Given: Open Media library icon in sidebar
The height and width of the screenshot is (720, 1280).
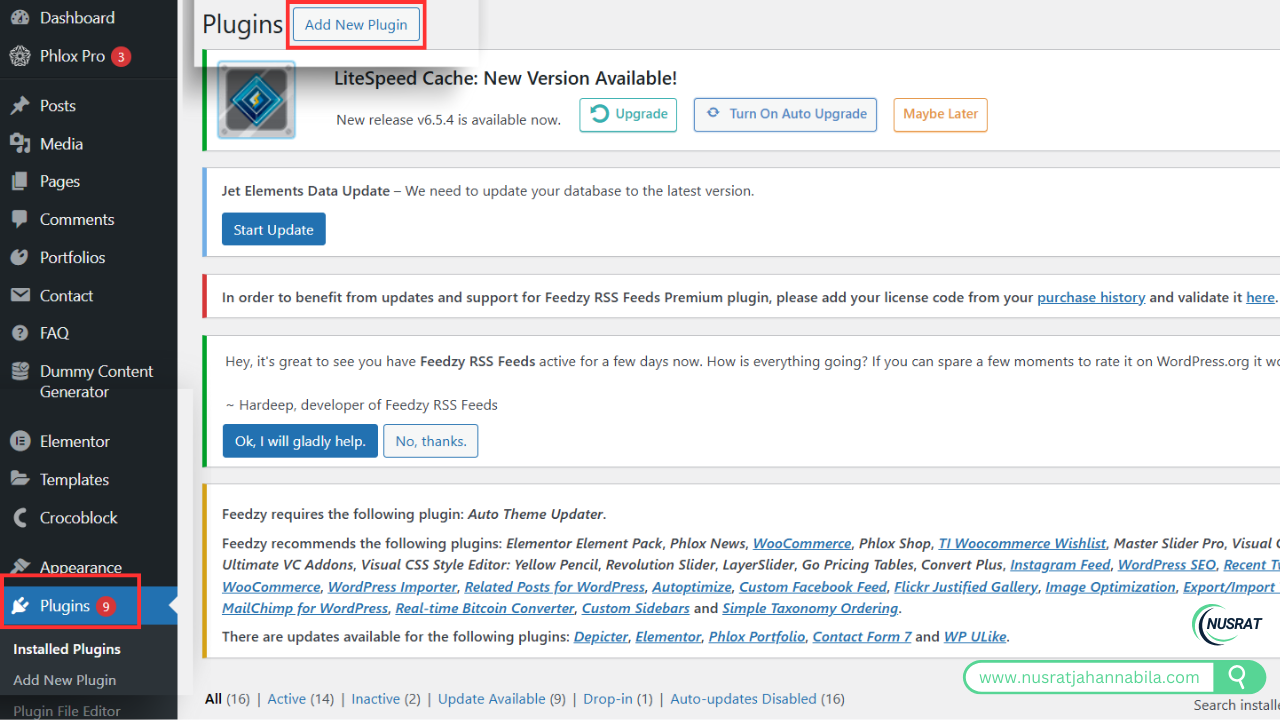Looking at the screenshot, I should (x=19, y=144).
